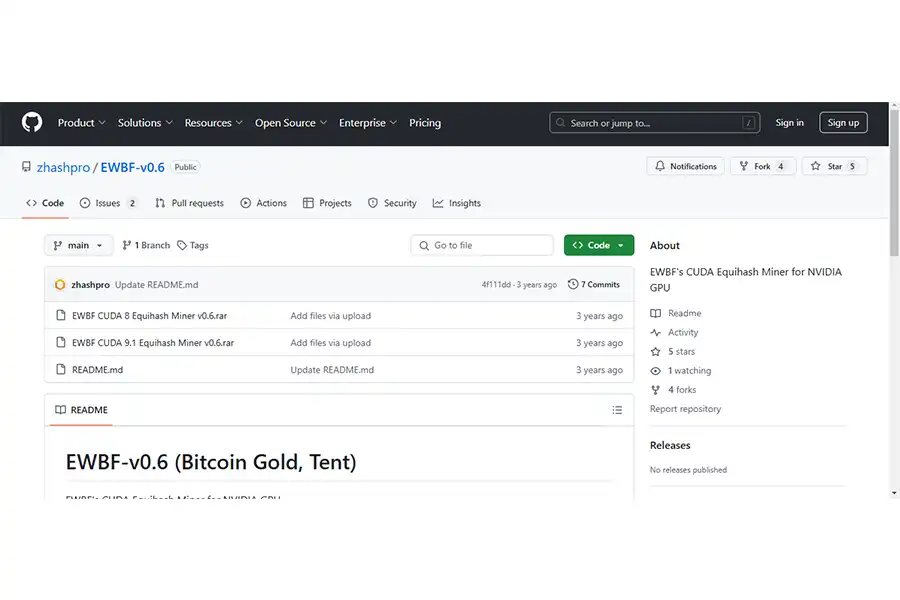Open the CUDA 8 row's Add files via upload commit
Viewport: 900px width, 600px height.
coord(331,316)
